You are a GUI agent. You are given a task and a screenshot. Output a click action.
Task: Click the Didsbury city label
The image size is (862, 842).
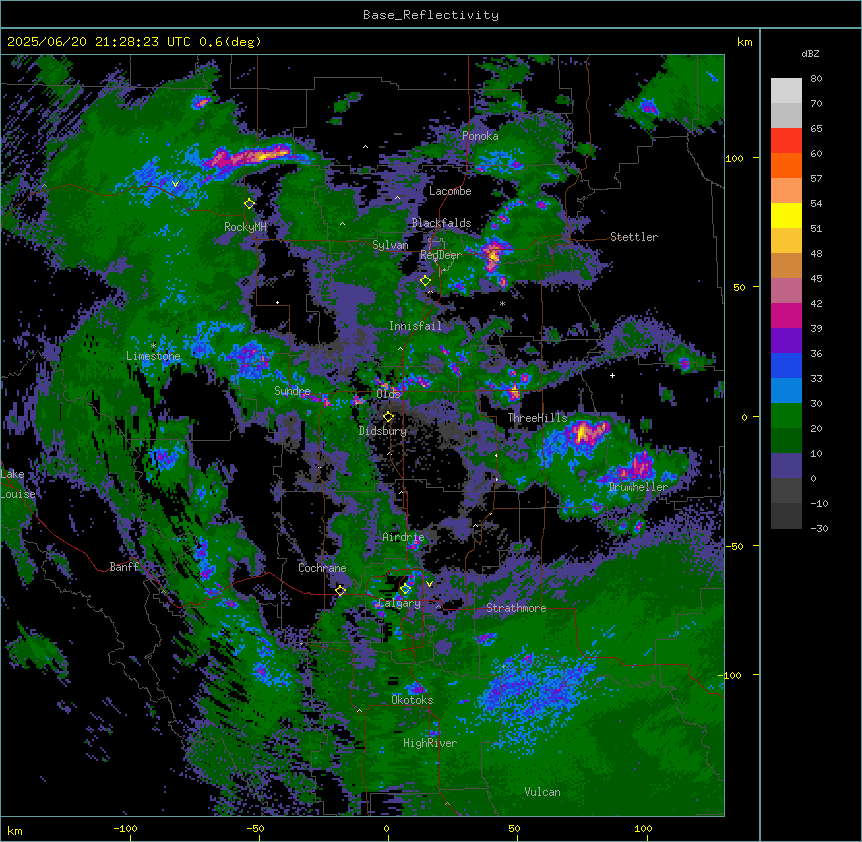tap(383, 431)
